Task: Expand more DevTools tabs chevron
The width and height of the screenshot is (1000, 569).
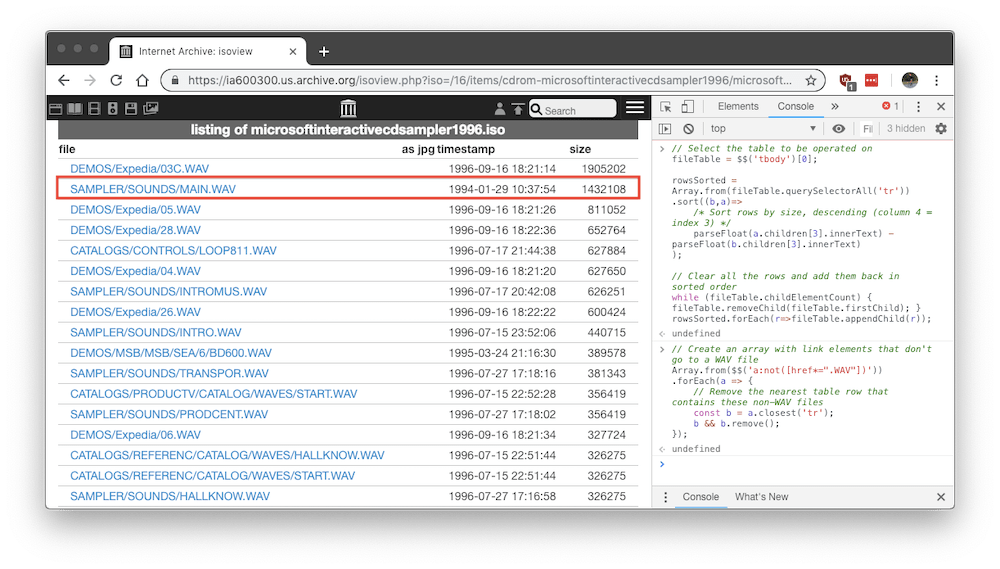Action: pyautogui.click(x=835, y=107)
